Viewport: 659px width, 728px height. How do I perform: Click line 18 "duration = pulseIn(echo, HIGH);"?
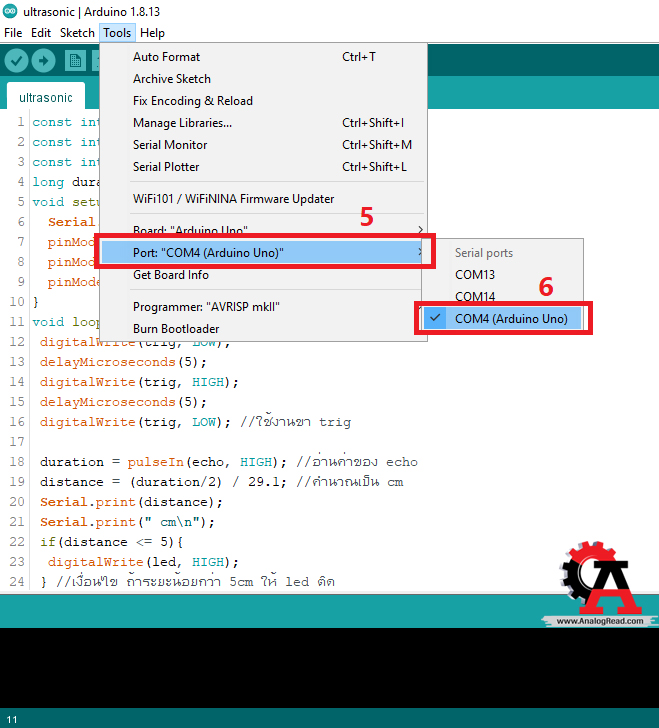coord(163,462)
